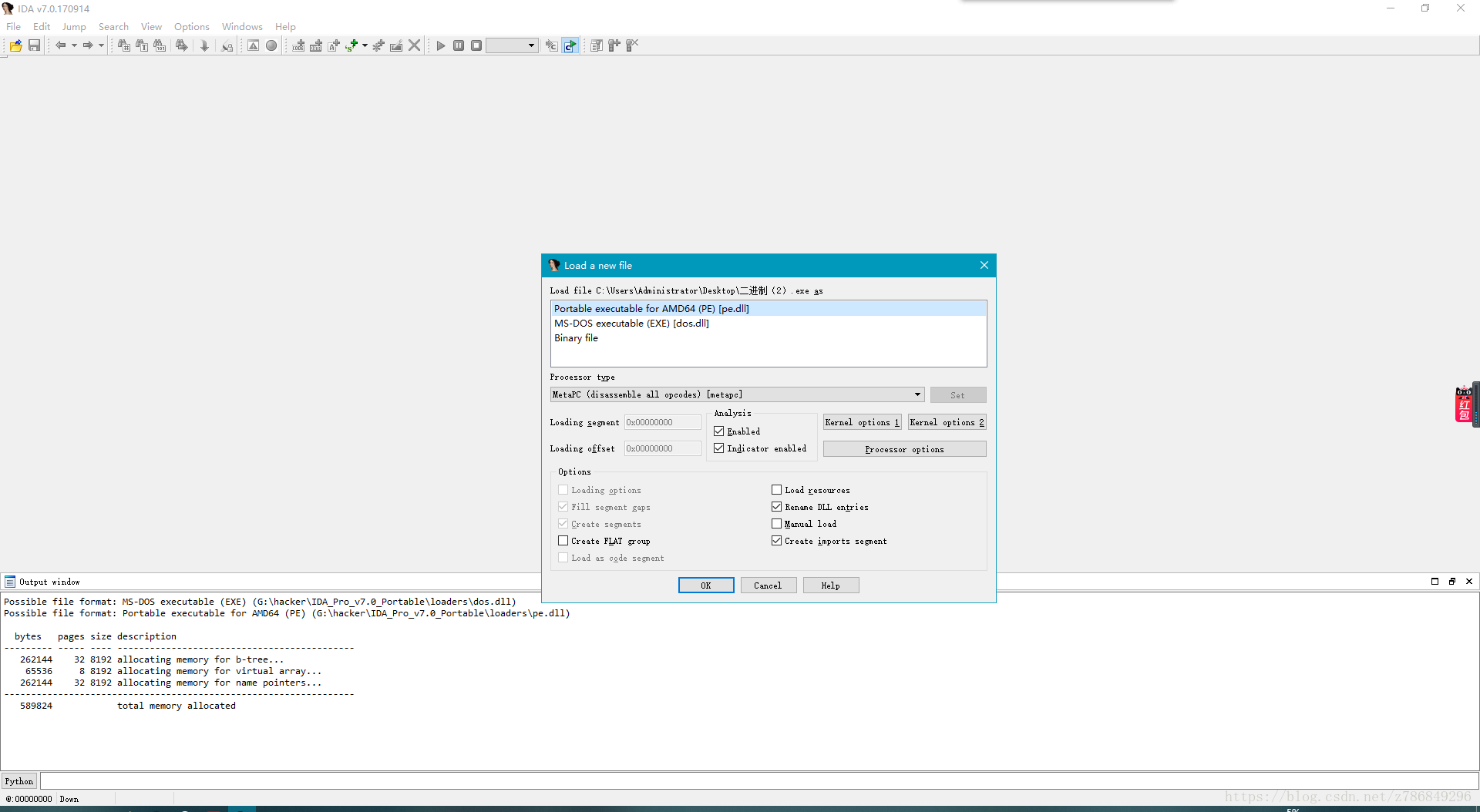Toggle the Rename DLL entries checkbox
Viewport: 1480px width, 812px height.
[x=777, y=507]
